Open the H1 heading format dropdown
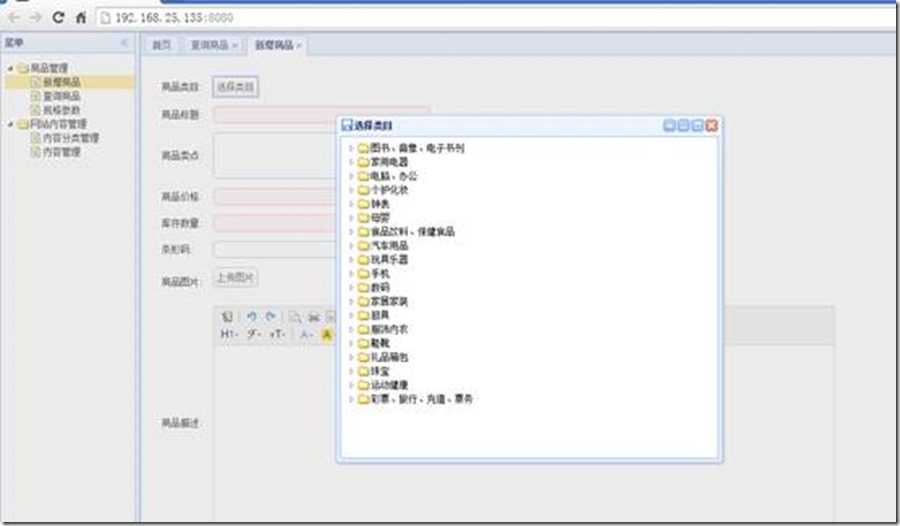Screen dimensions: 900x526 [230, 334]
